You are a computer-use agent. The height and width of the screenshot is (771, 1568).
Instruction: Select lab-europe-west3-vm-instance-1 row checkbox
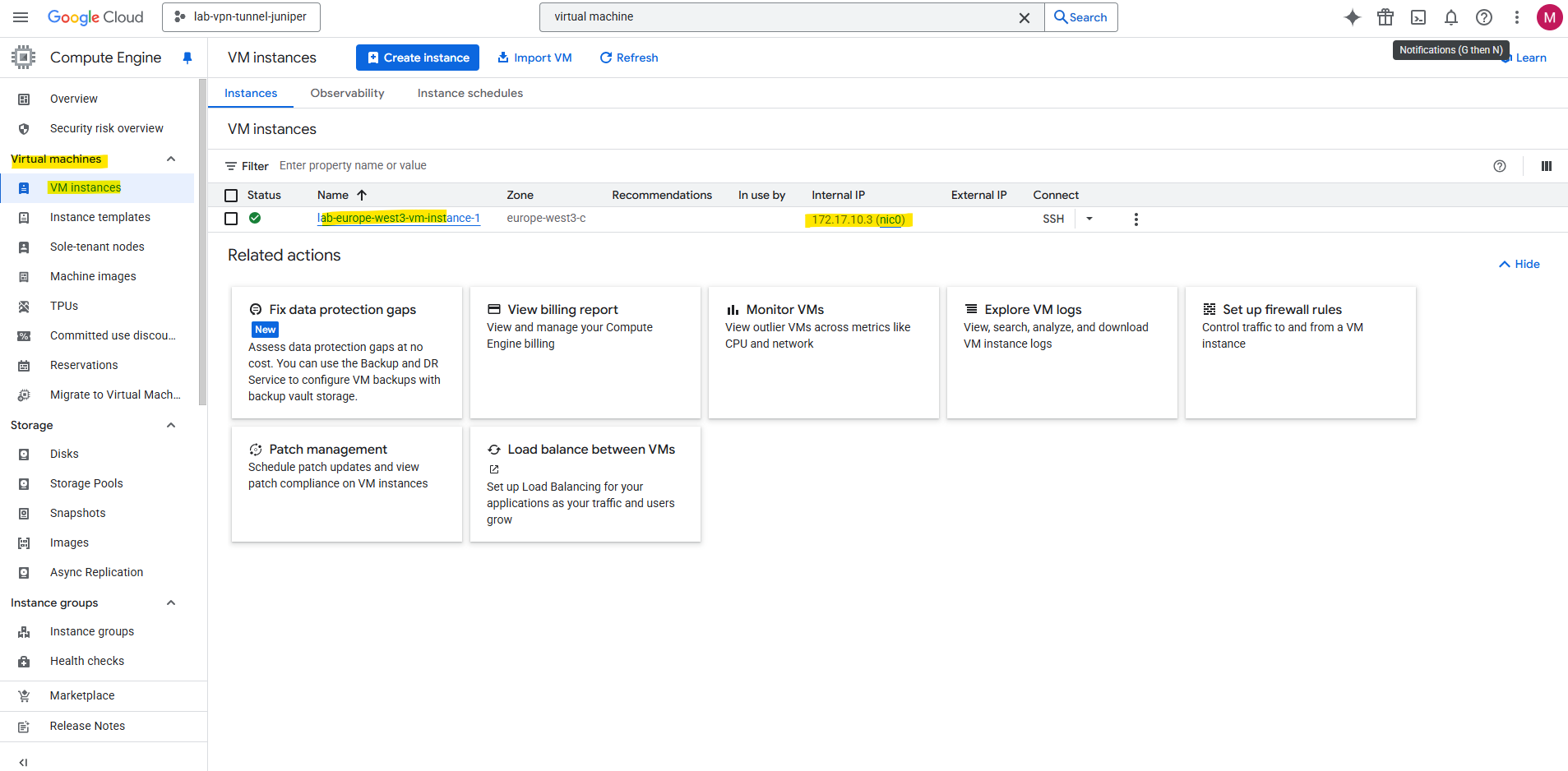tap(231, 219)
